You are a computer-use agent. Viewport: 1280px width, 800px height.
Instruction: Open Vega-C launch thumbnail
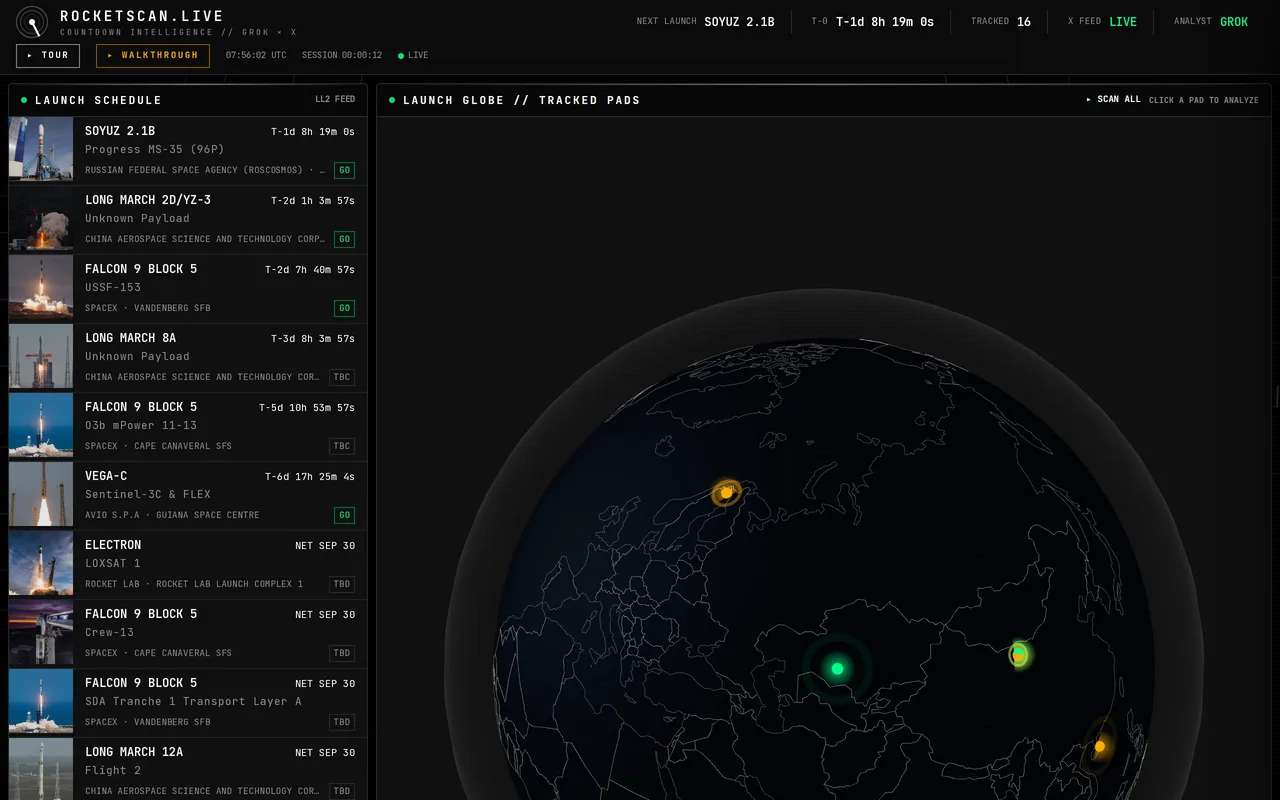(41, 494)
